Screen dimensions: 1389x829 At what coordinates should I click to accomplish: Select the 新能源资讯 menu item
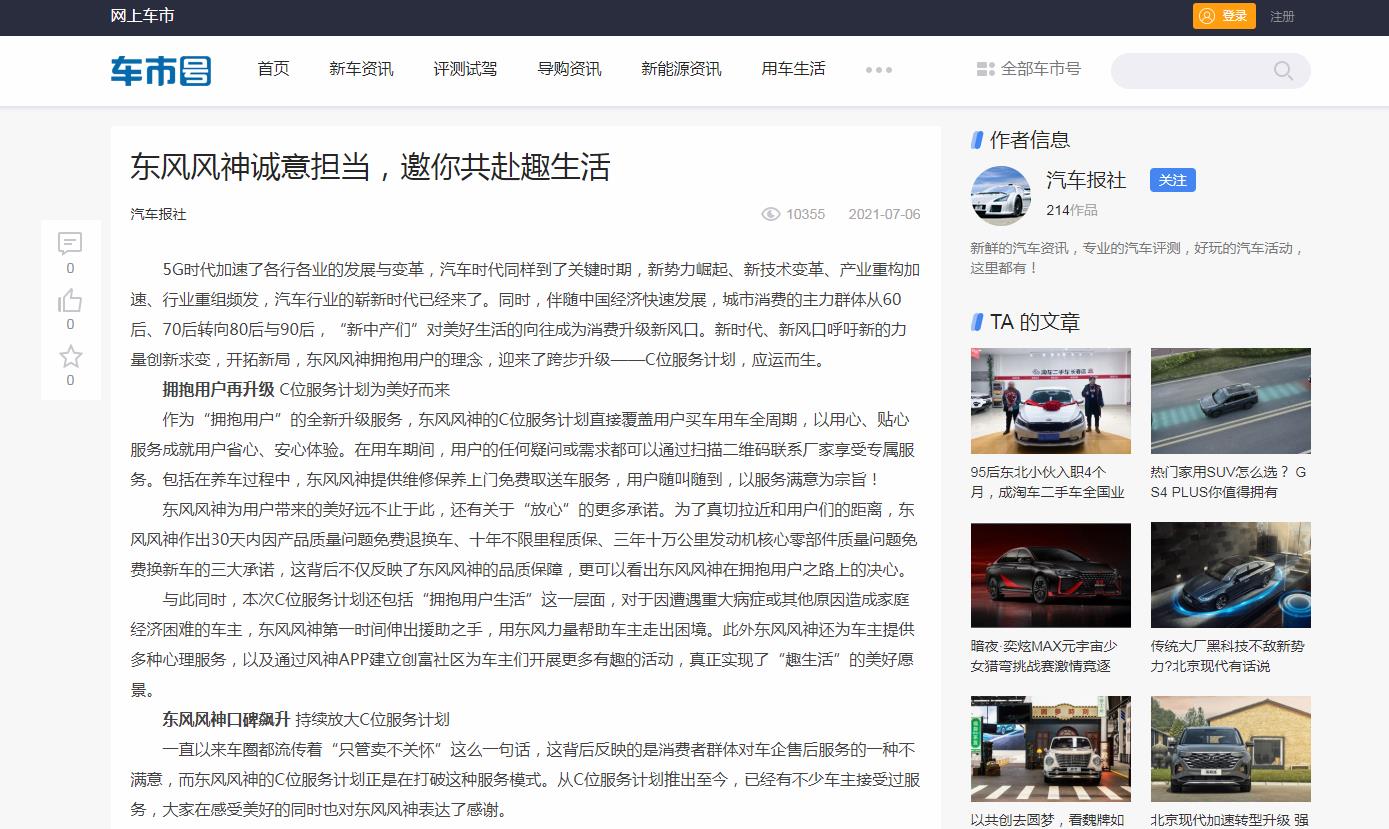681,69
